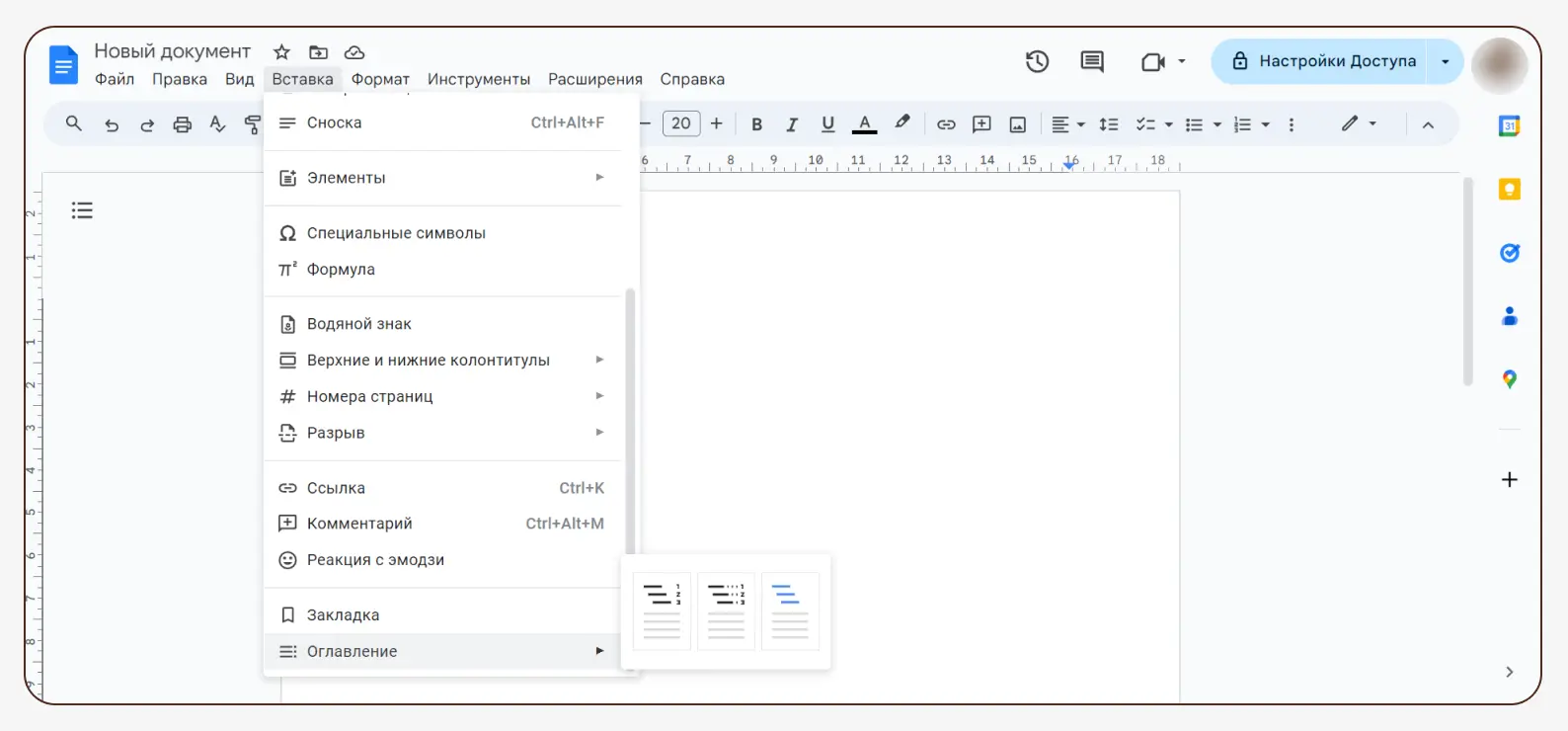
Task: Open more toolbar options three dots
Action: pos(1291,124)
